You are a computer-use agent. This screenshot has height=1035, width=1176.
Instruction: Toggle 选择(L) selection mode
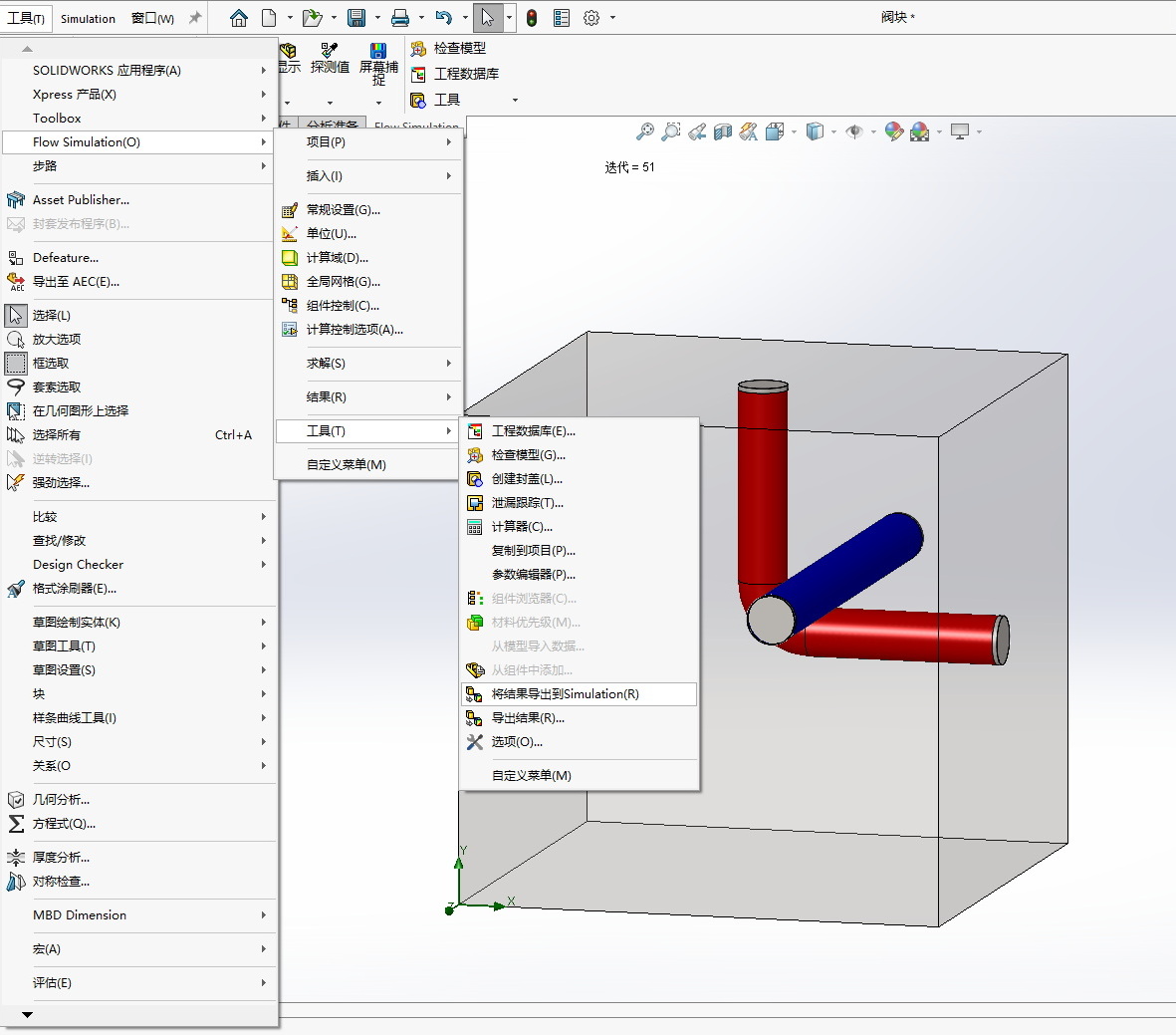138,316
